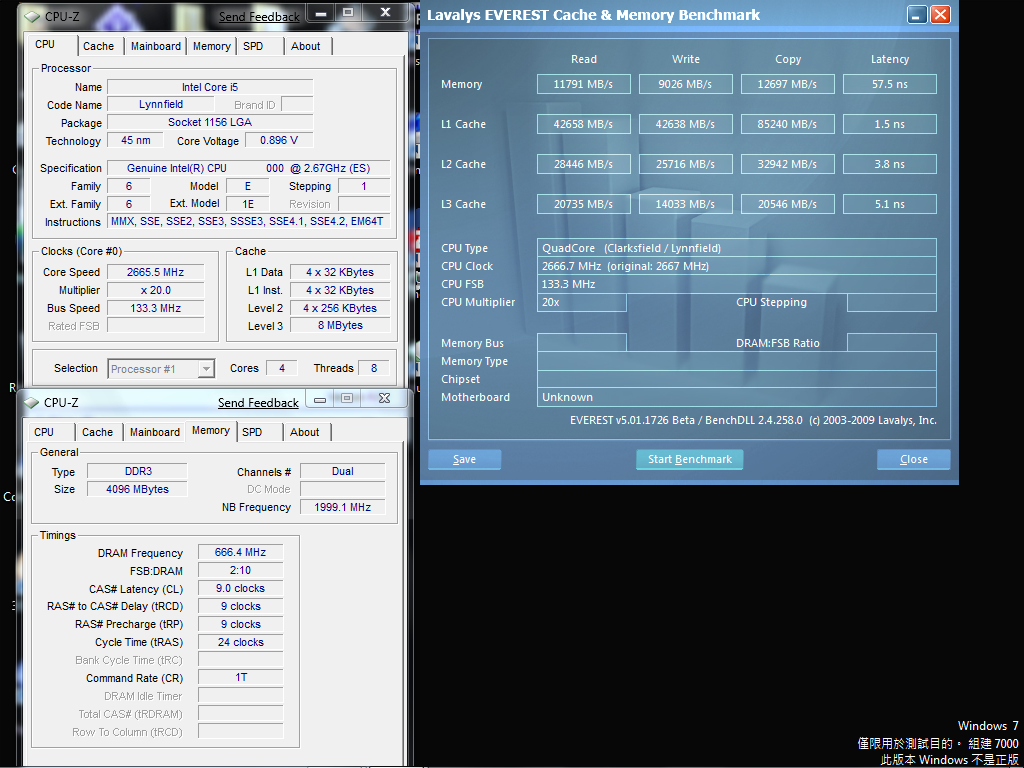Click L3 Cache Latency value 5.1 ns

889,204
